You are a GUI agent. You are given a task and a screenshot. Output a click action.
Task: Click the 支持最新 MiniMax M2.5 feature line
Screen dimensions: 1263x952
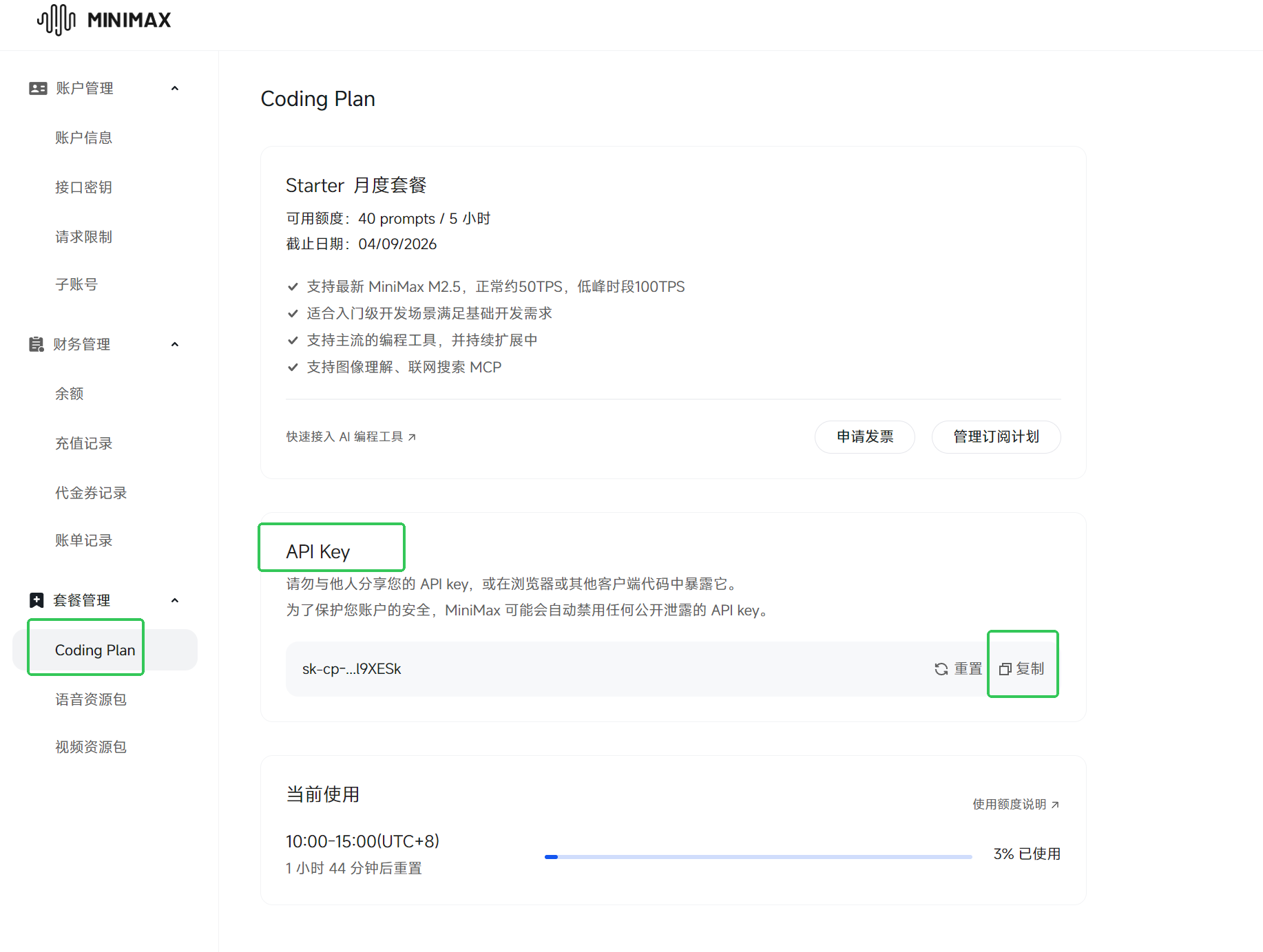click(495, 286)
